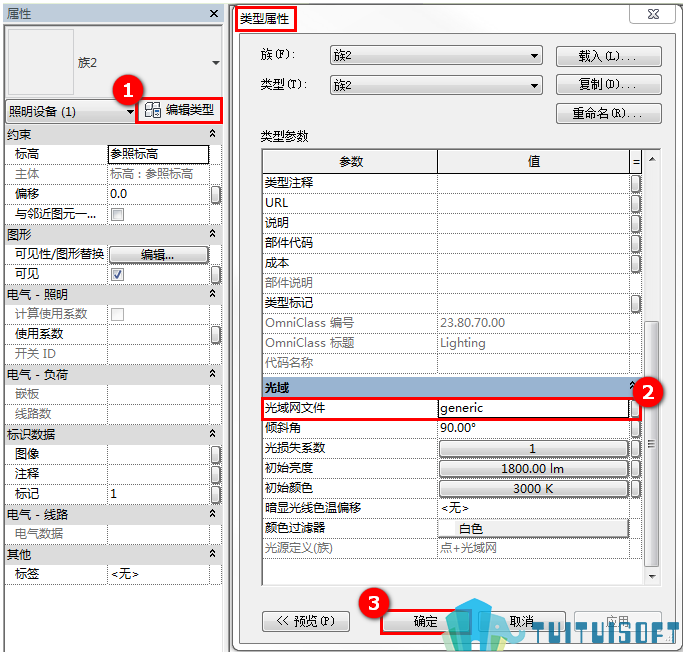Open the 颜色过滤器 白色 color swatch
This screenshot has width=686, height=654.
(533, 528)
